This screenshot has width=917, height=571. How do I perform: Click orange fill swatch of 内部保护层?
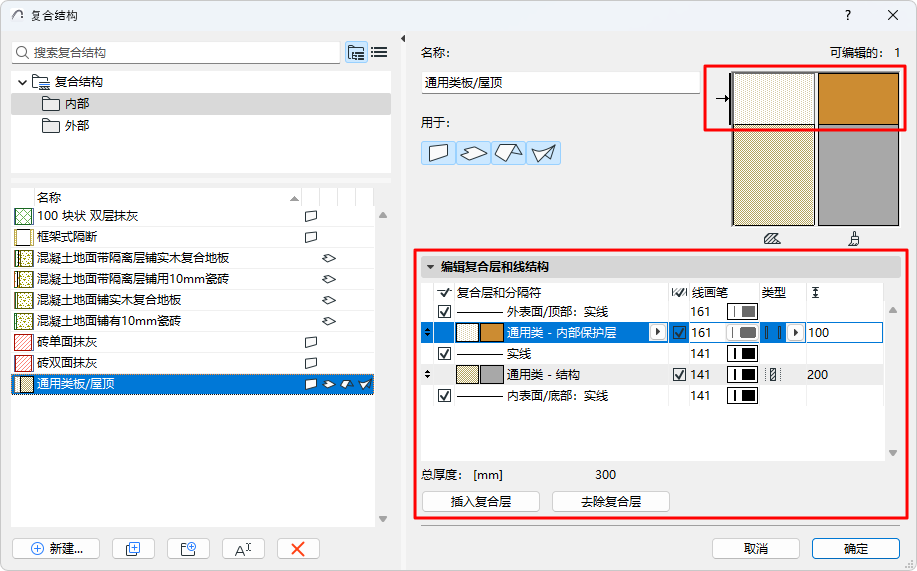click(492, 332)
